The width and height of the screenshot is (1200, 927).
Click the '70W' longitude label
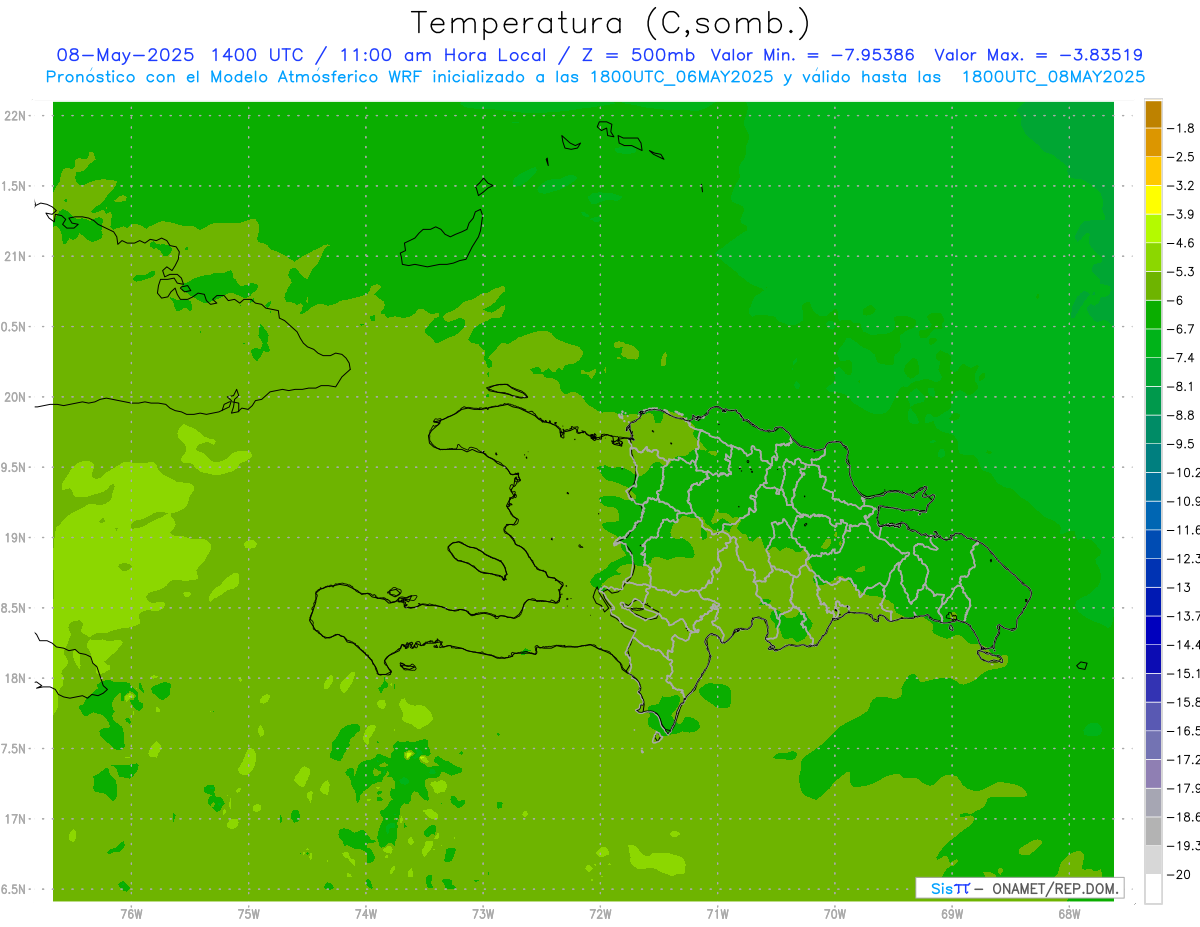(835, 914)
